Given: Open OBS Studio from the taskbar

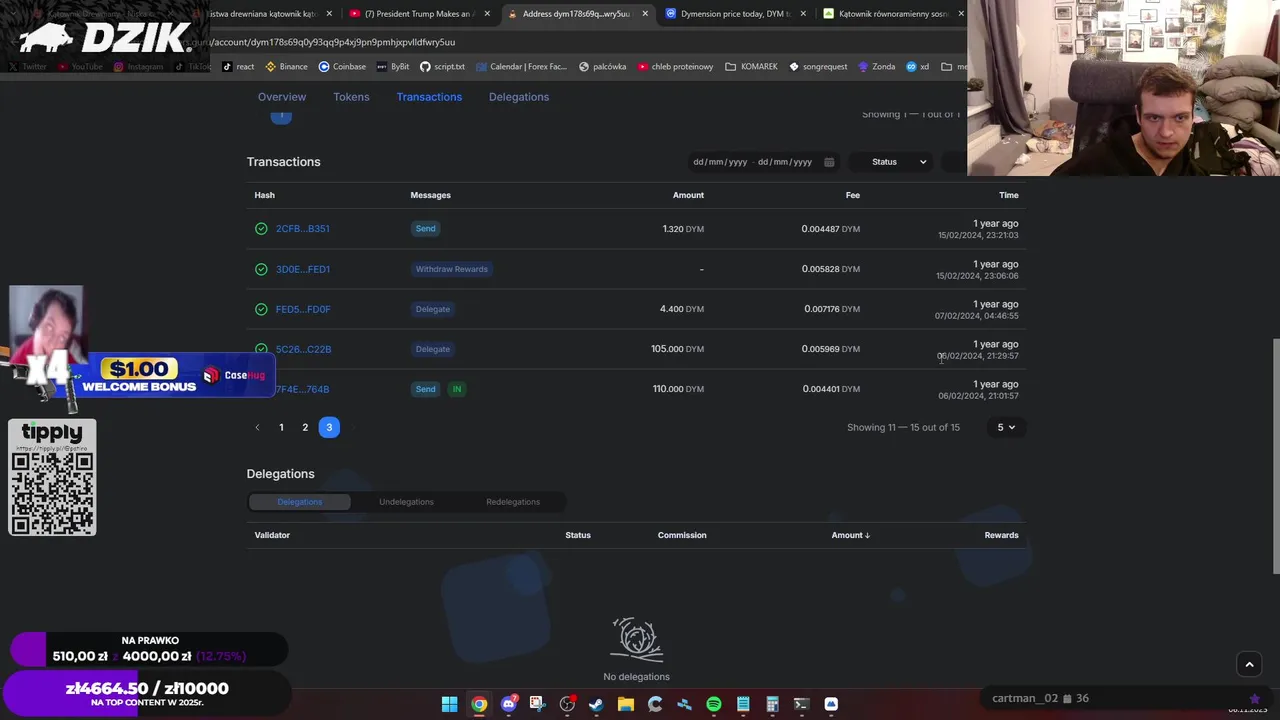Looking at the screenshot, I should coord(567,704).
